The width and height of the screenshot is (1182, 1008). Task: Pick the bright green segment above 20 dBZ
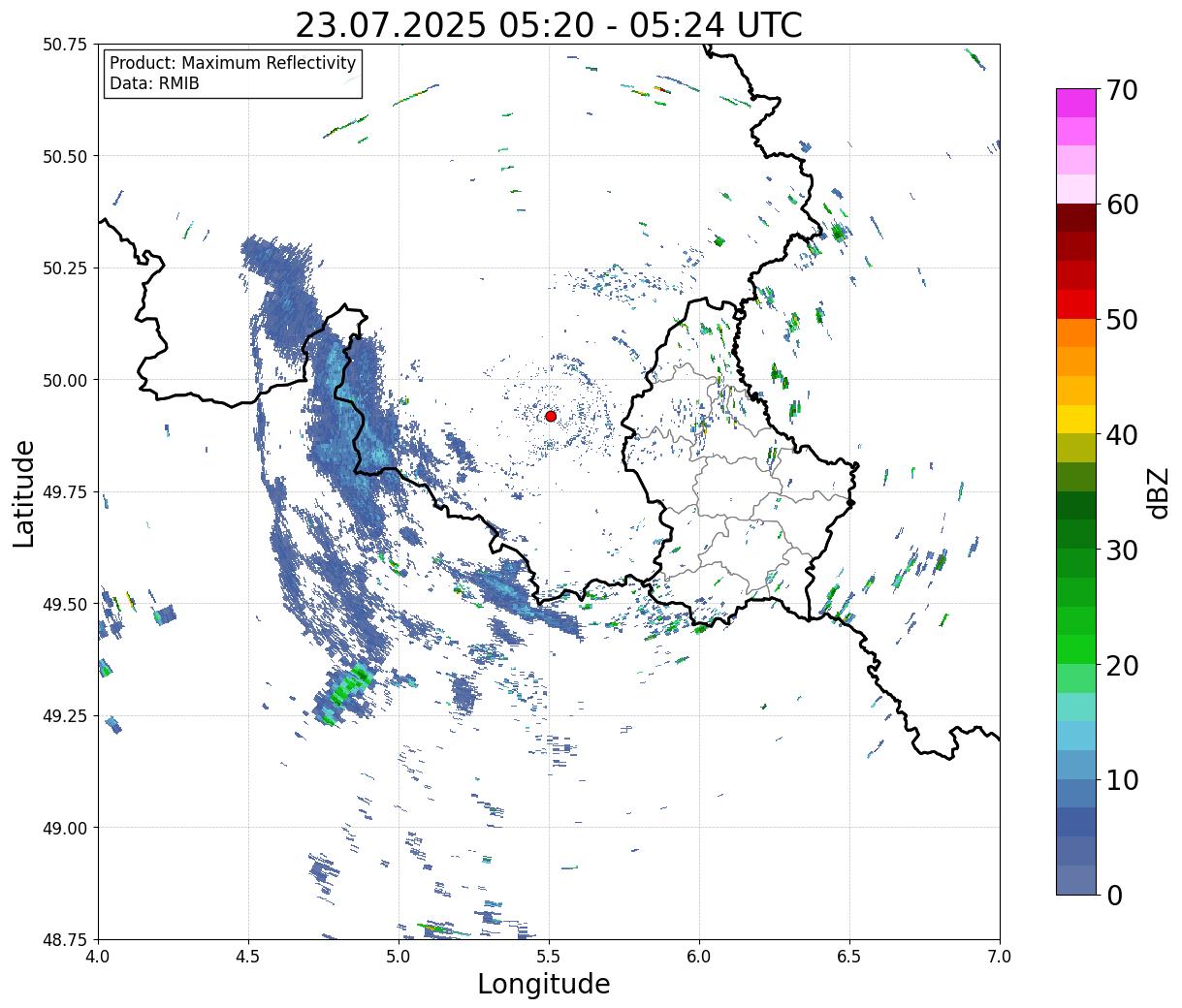[1076, 648]
